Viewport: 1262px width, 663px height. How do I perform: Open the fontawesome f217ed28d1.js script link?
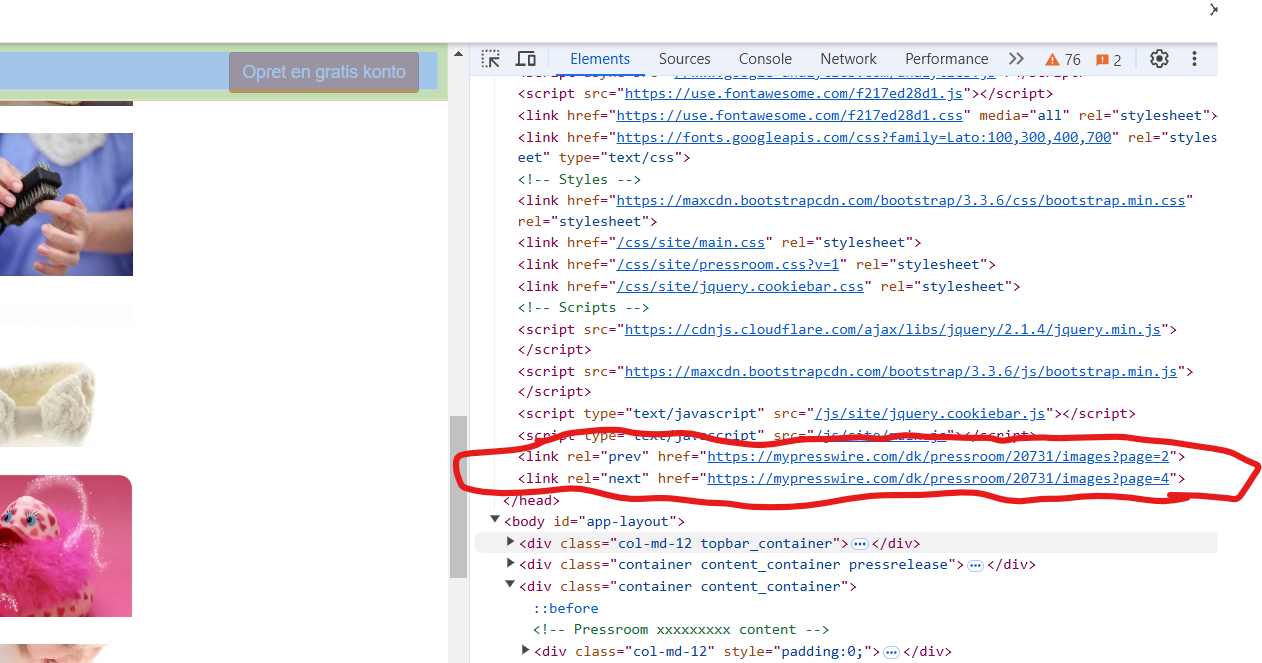(794, 94)
